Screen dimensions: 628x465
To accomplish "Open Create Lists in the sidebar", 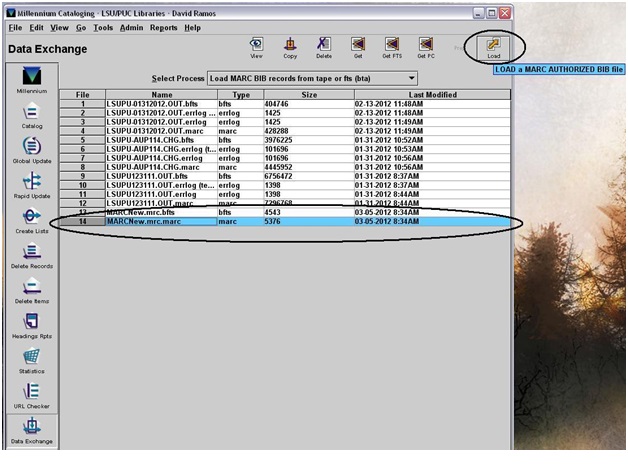I will [32, 219].
